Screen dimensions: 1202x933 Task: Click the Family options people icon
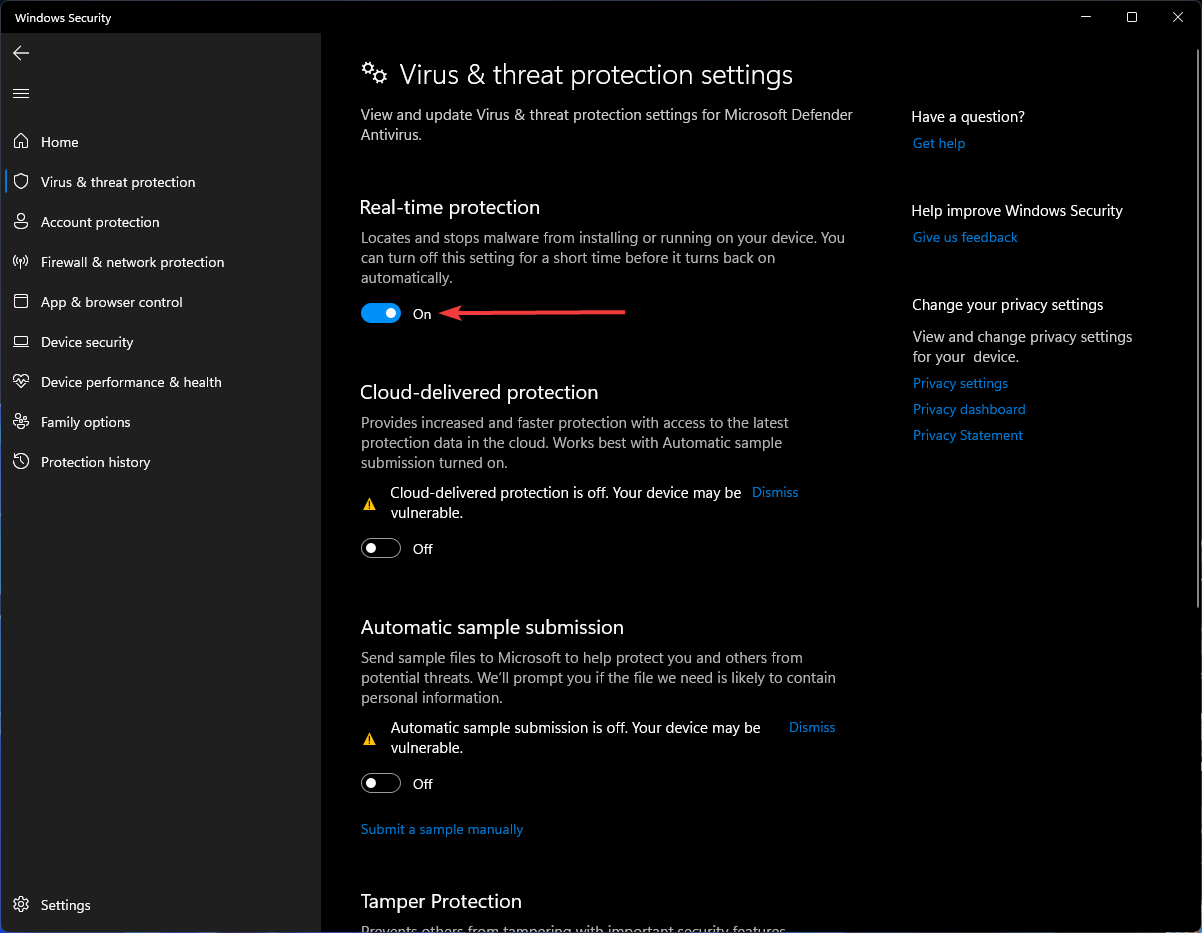click(x=21, y=422)
